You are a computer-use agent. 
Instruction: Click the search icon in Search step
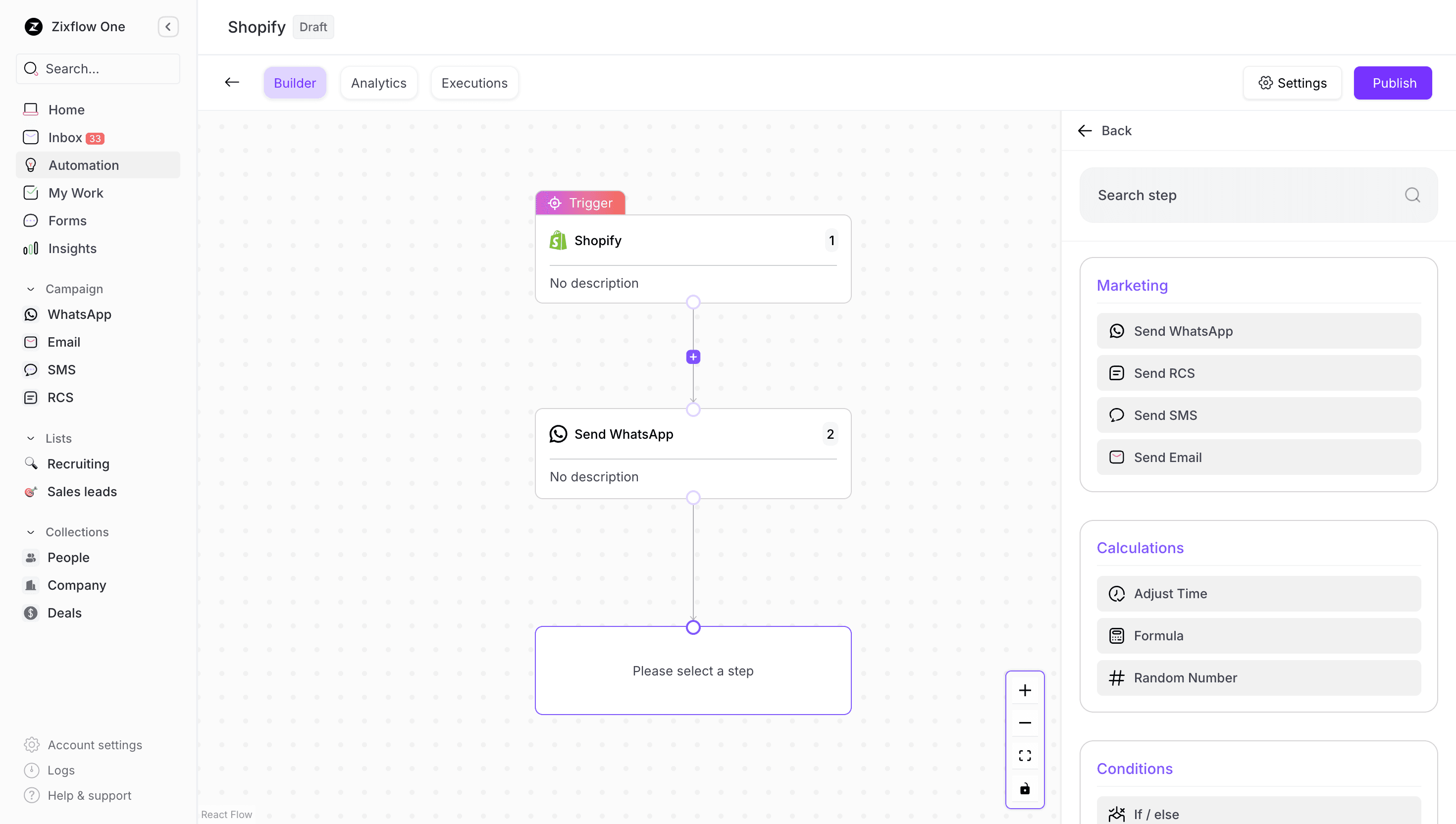point(1412,195)
